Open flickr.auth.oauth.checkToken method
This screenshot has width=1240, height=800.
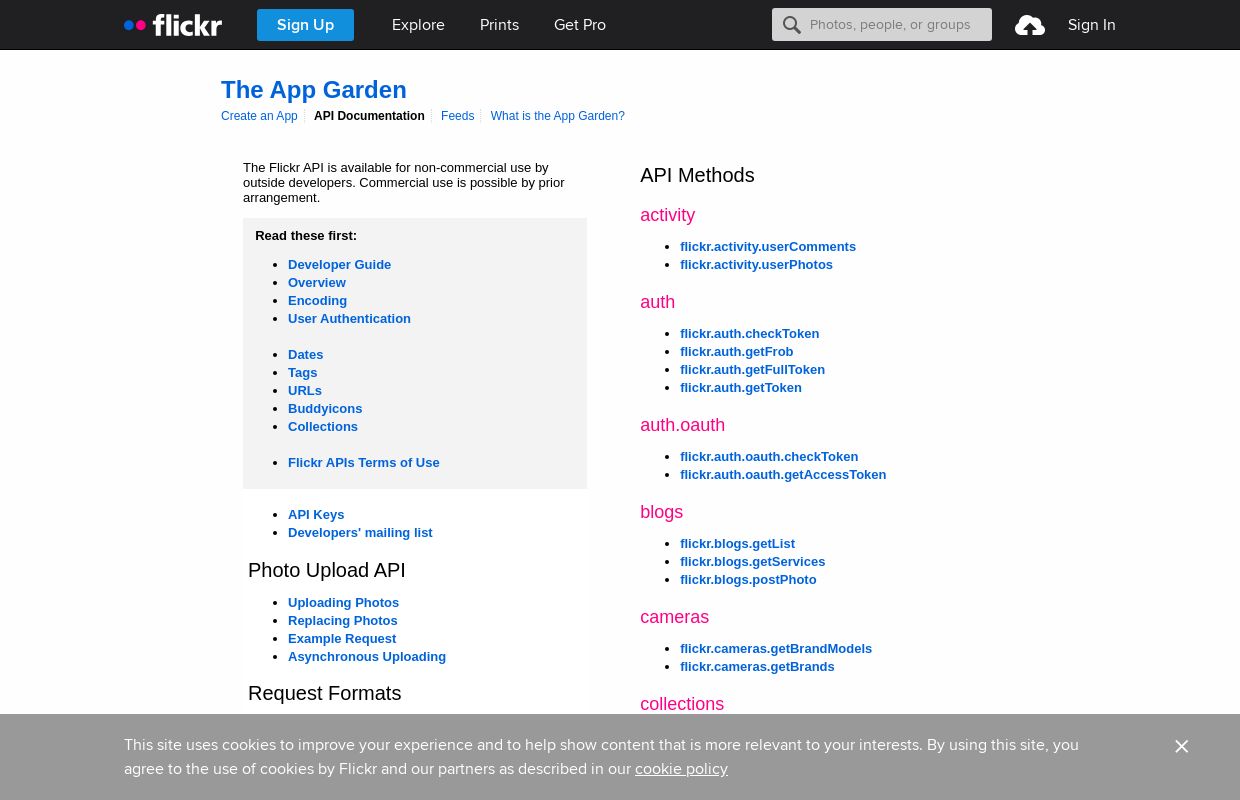point(769,457)
